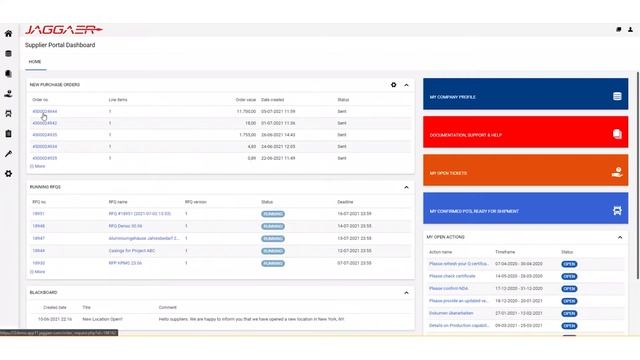Click OPEN badge for Please check certificate
Screen dimensions: 640x360
click(x=569, y=277)
